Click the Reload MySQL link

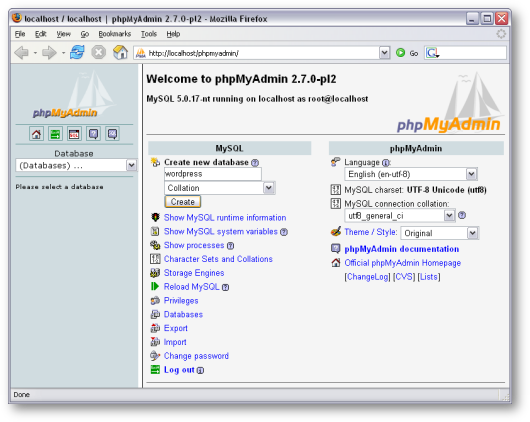click(x=192, y=287)
